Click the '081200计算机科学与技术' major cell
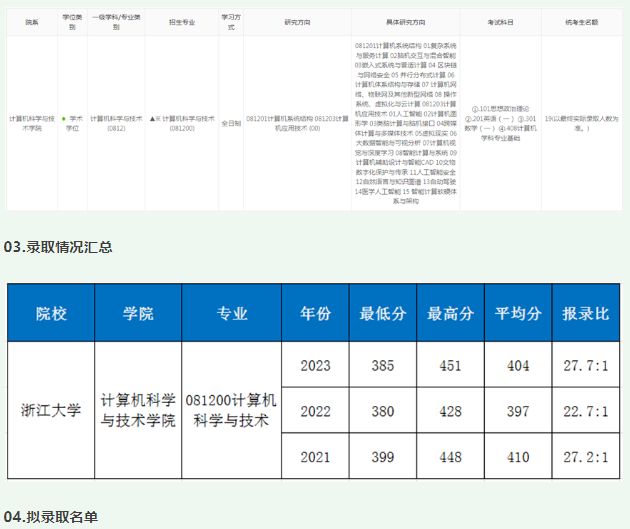The width and height of the screenshot is (630, 529). coord(232,410)
